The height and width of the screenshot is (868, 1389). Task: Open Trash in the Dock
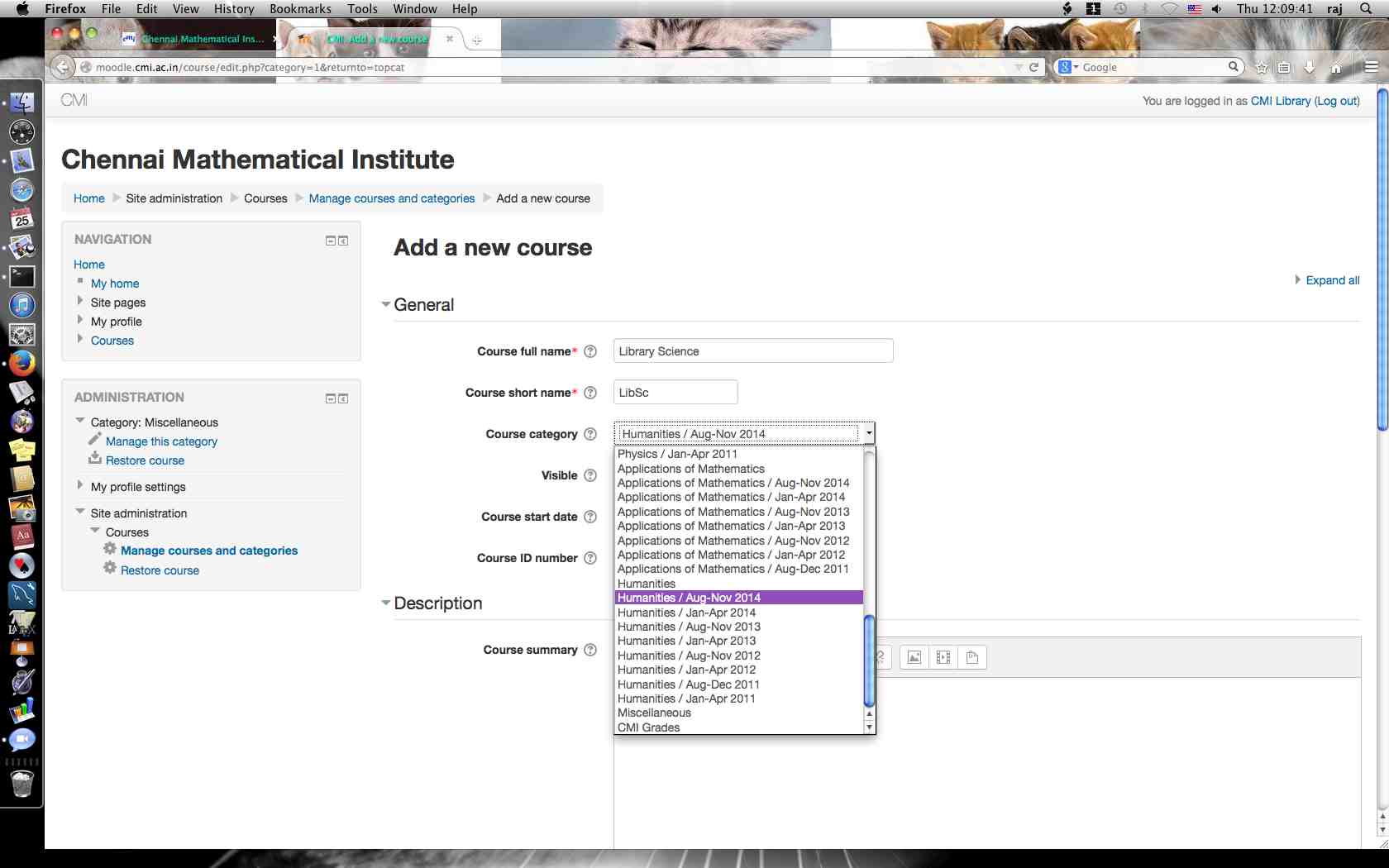point(22,783)
